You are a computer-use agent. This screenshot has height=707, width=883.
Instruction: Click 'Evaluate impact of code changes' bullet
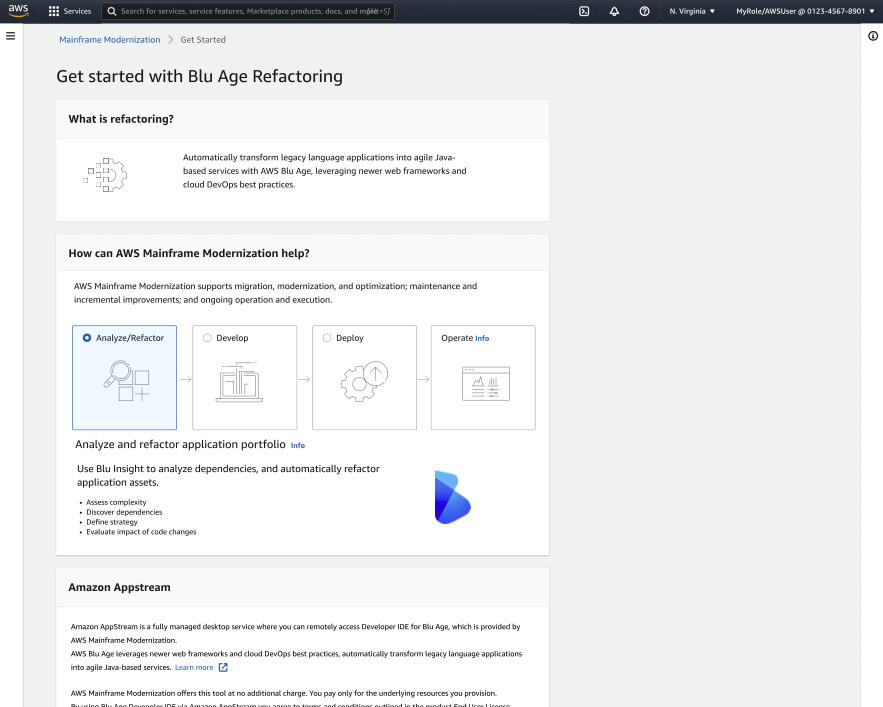[141, 532]
